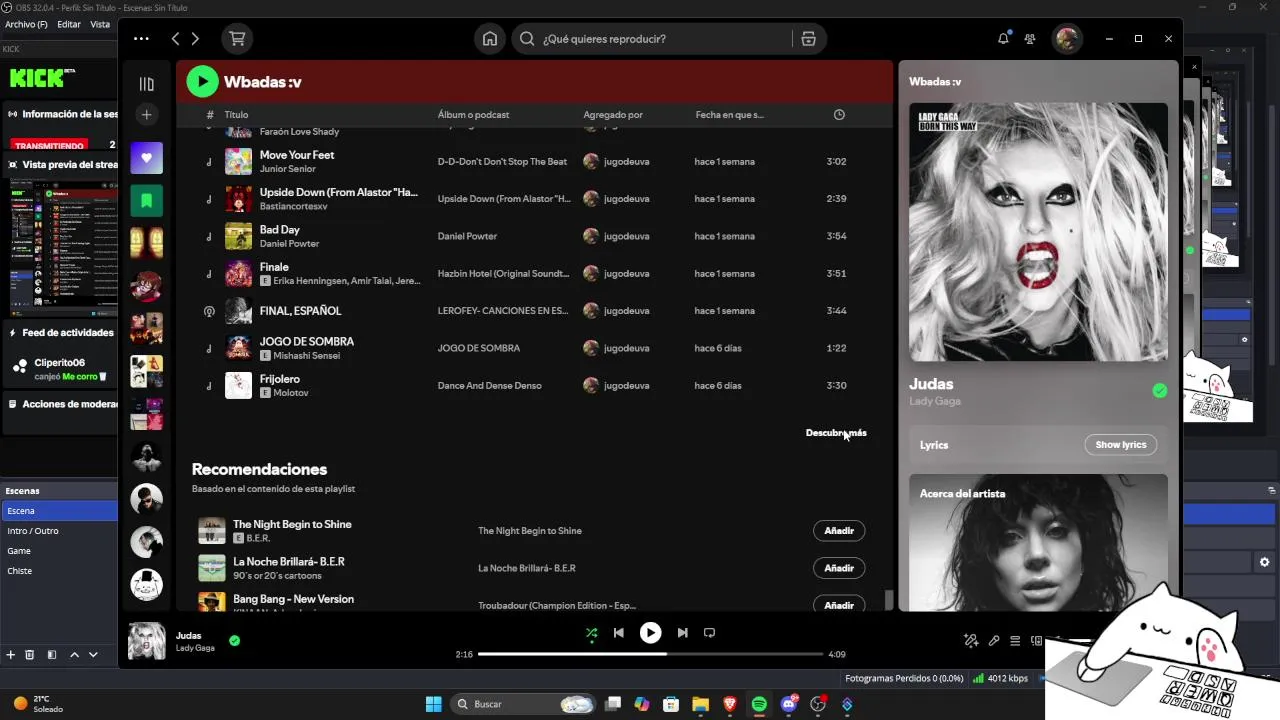Viewport: 1280px width, 720px height.
Task: Skip to next track
Action: pyautogui.click(x=682, y=633)
